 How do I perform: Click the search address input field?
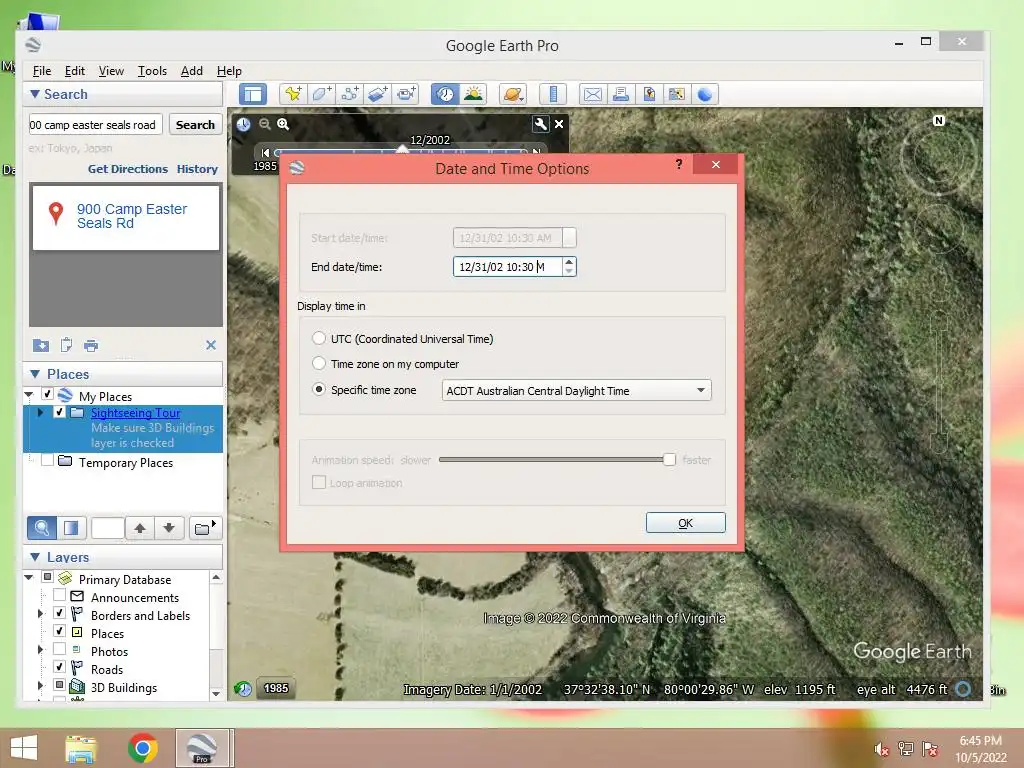pyautogui.click(x=95, y=125)
